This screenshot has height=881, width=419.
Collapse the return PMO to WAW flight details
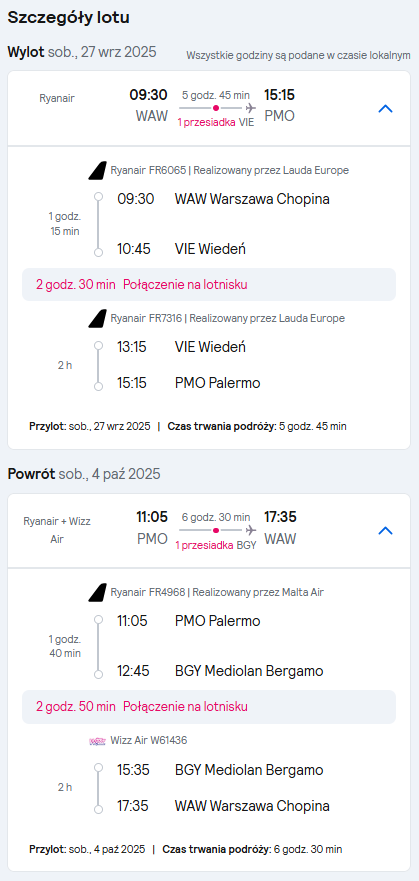(385, 531)
